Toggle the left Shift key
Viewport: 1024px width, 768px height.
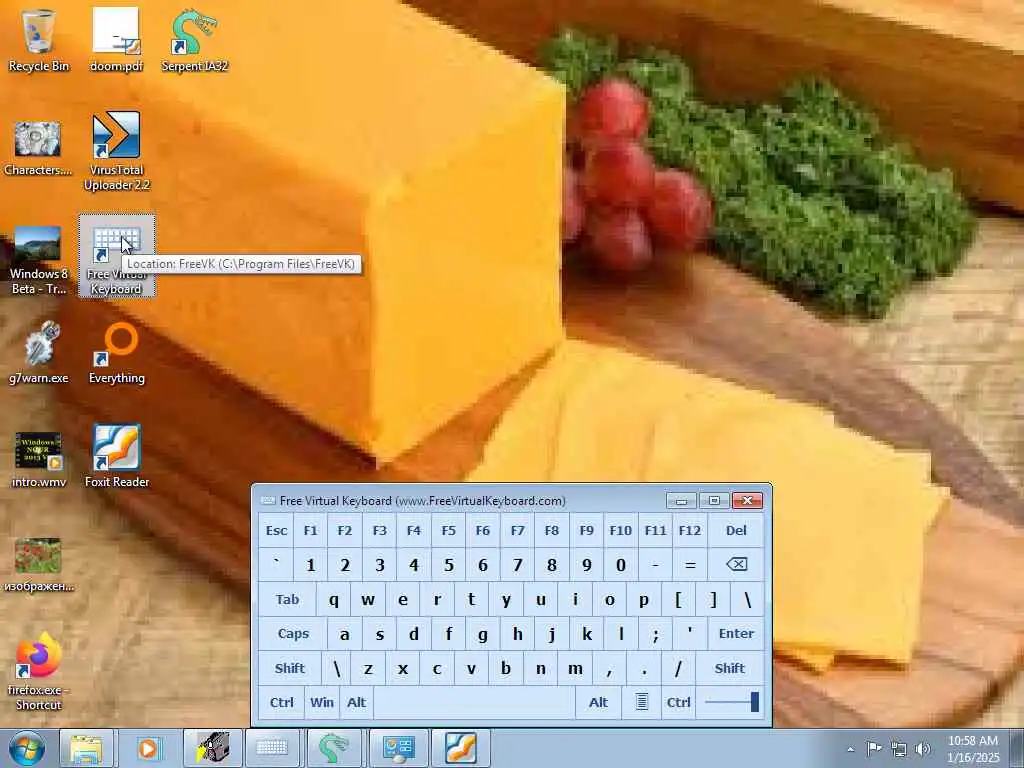point(289,668)
